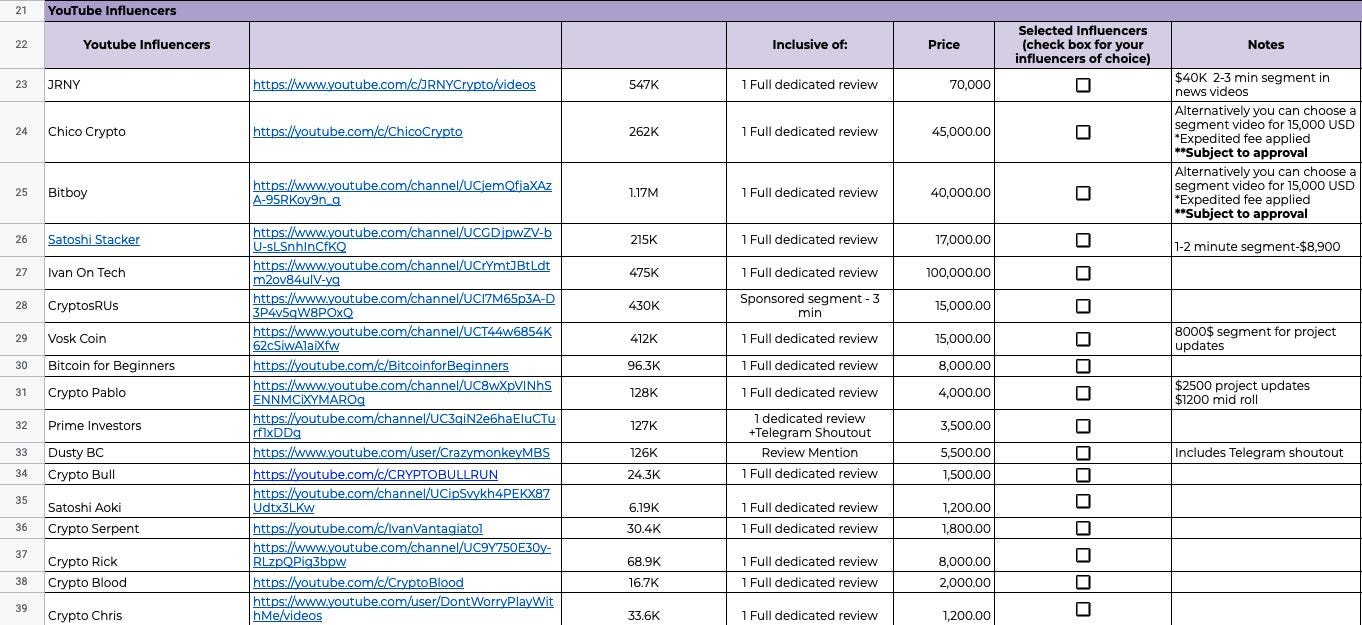This screenshot has height=625, width=1362.
Task: Select the 70,000 price cell
Action: pyautogui.click(x=943, y=85)
